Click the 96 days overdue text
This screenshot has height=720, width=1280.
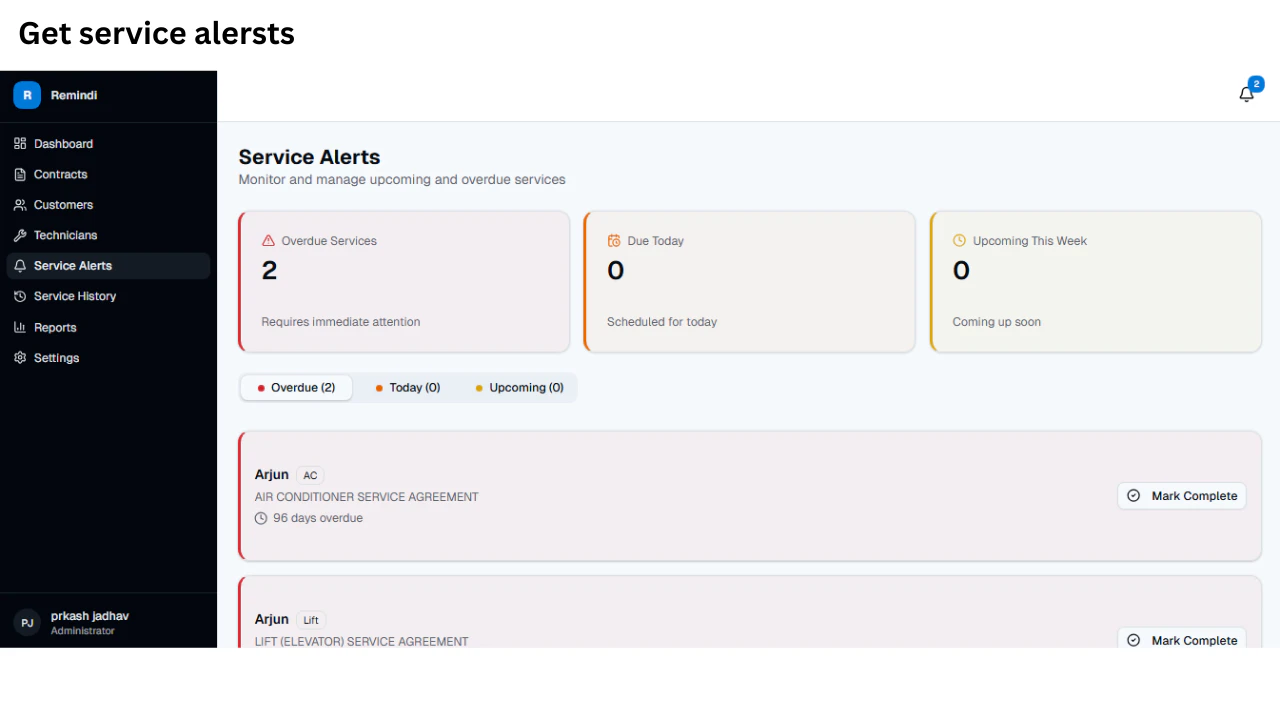tap(318, 518)
